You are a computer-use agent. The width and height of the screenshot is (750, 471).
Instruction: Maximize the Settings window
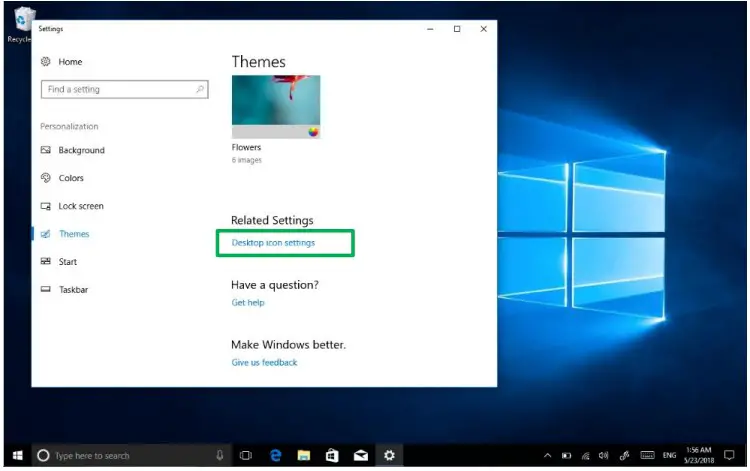click(x=457, y=29)
